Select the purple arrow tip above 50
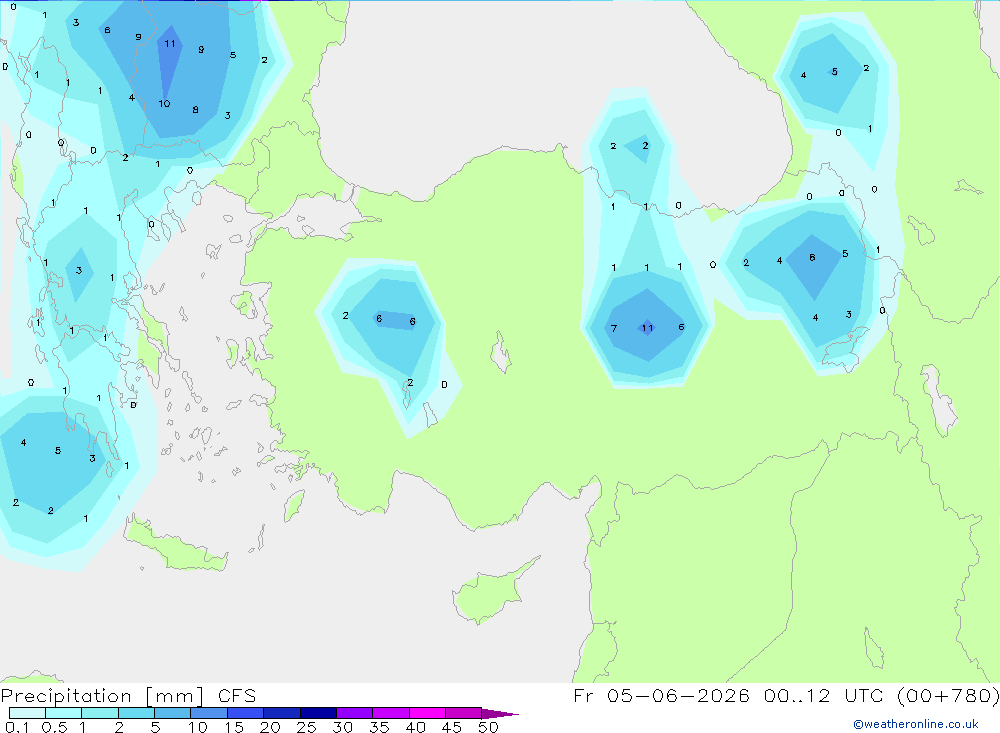 tap(500, 713)
